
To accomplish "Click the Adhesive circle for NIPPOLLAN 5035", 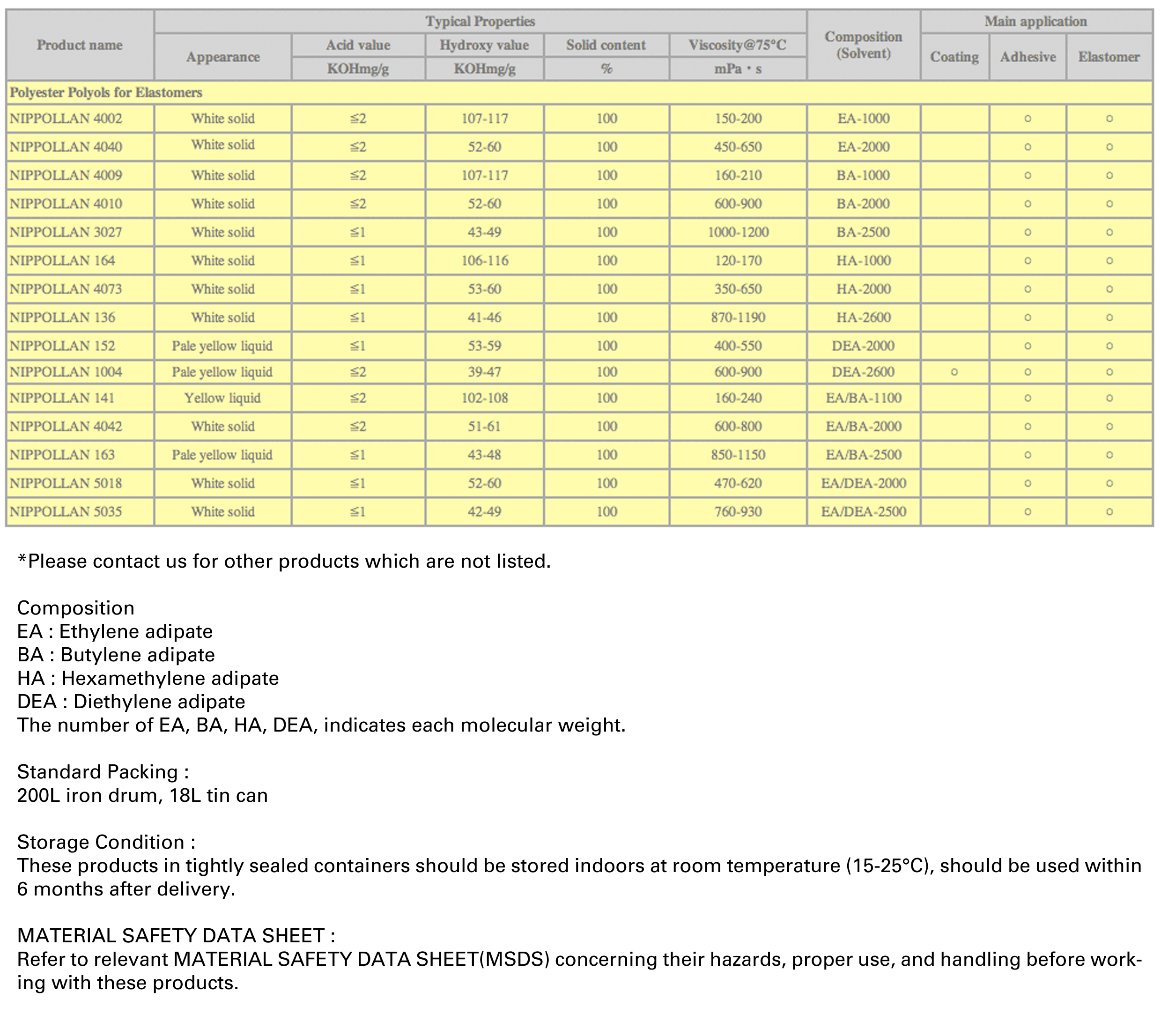I will 1028,512.
